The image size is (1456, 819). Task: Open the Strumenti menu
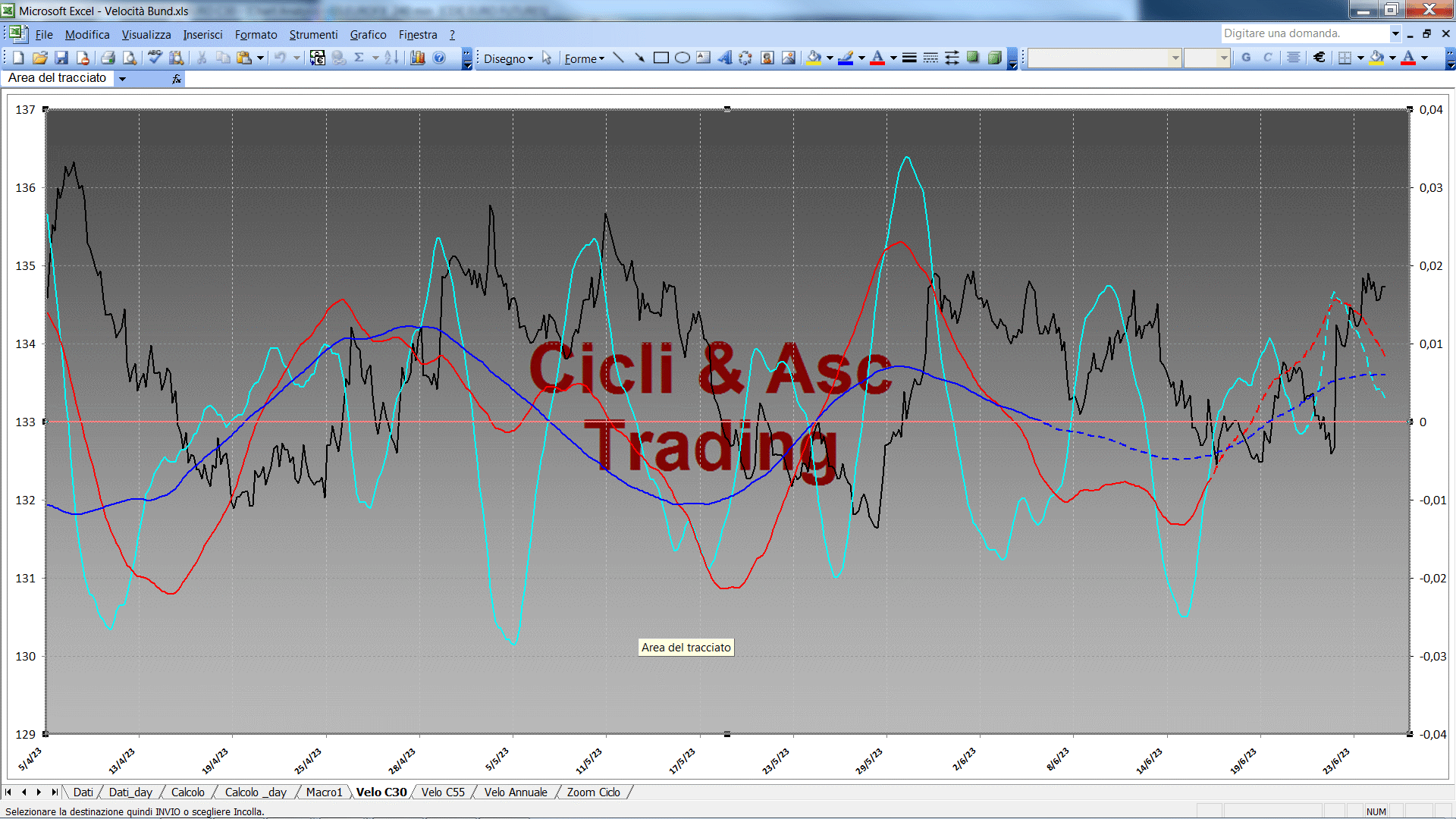pyautogui.click(x=313, y=34)
